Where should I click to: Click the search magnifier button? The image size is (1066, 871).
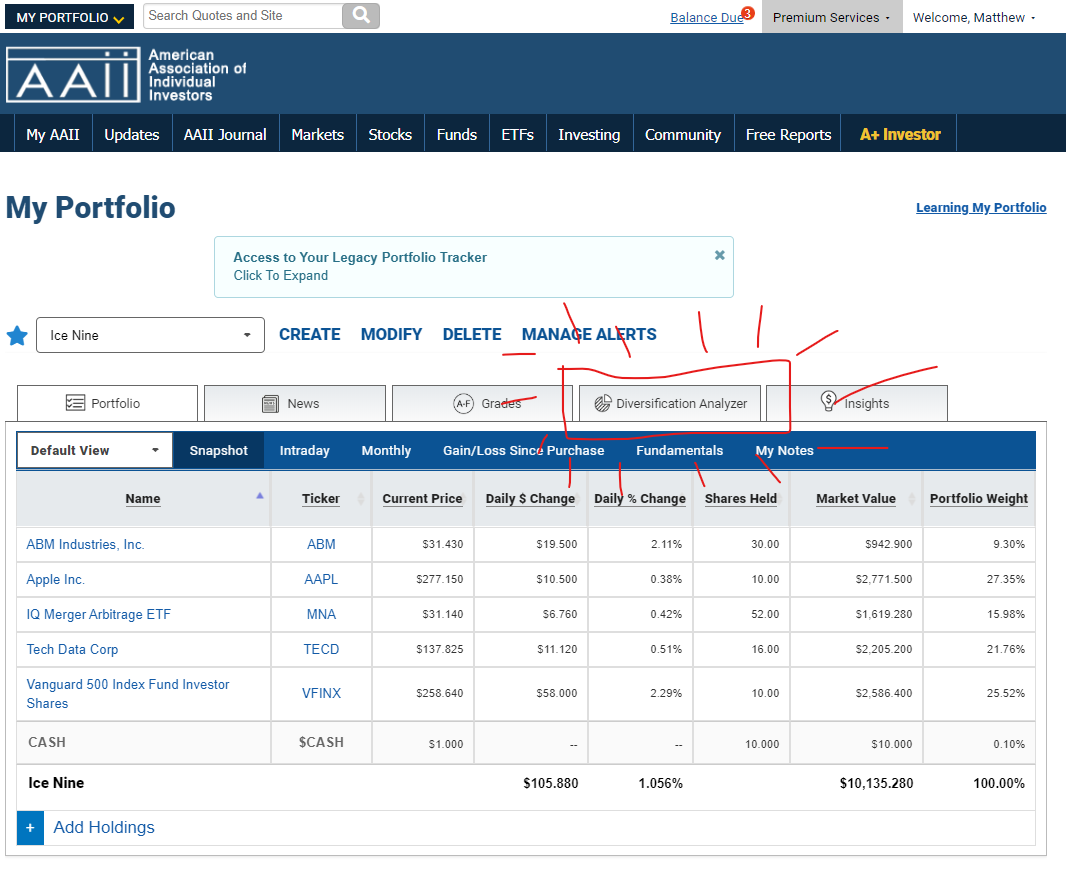point(361,16)
